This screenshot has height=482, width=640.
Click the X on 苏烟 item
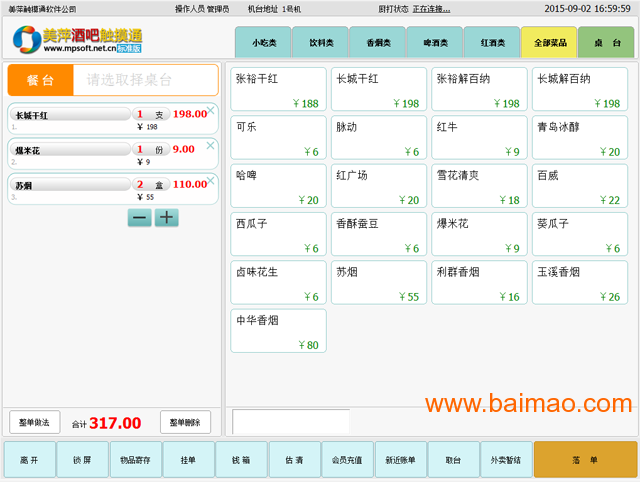click(210, 180)
